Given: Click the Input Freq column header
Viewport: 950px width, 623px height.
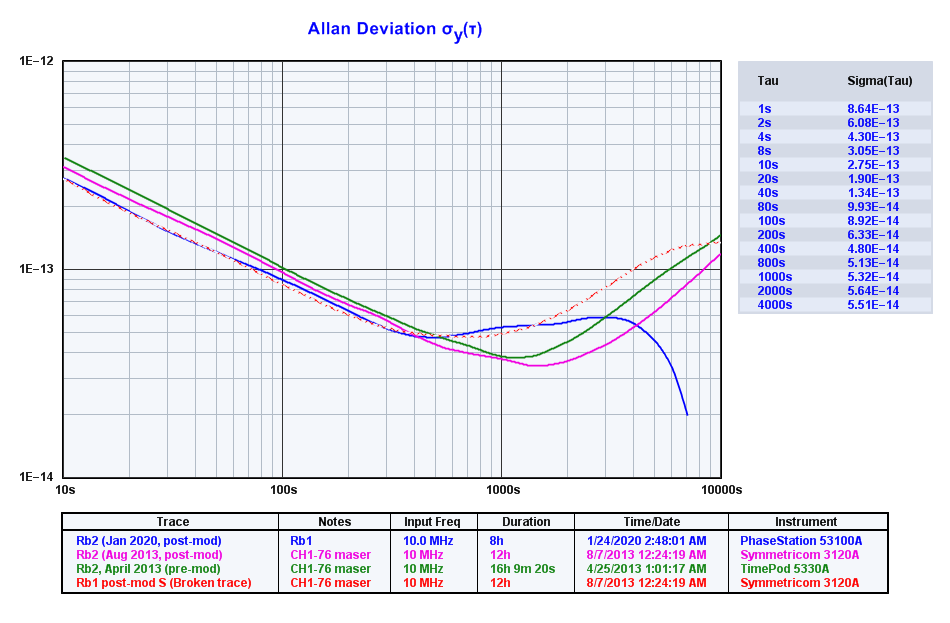Looking at the screenshot, I should [432, 522].
